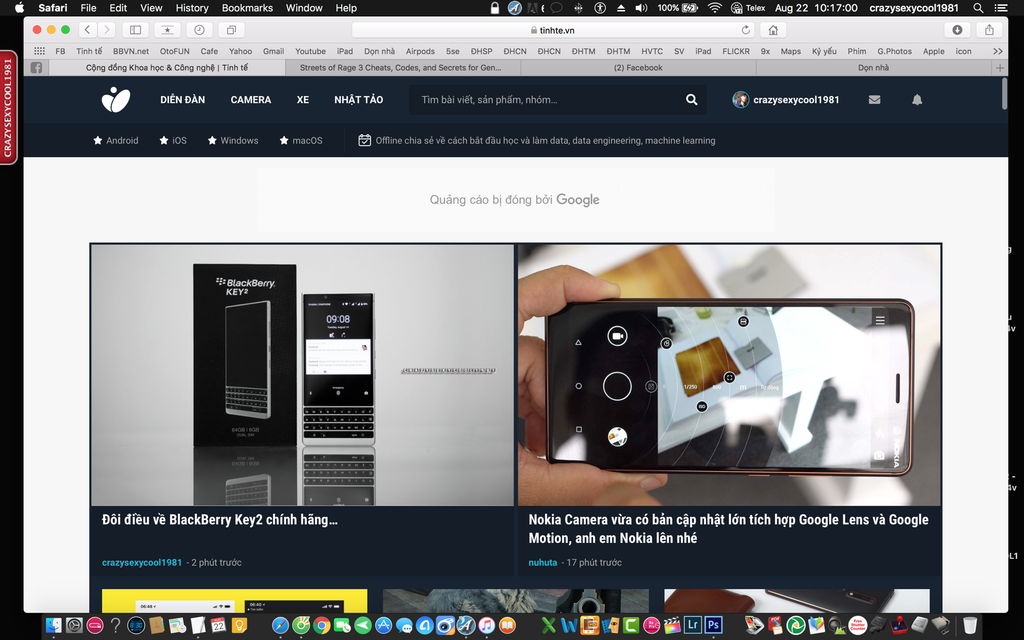Expand hidden bookmarks overflow chevron
The height and width of the screenshot is (640, 1024).
(997, 51)
